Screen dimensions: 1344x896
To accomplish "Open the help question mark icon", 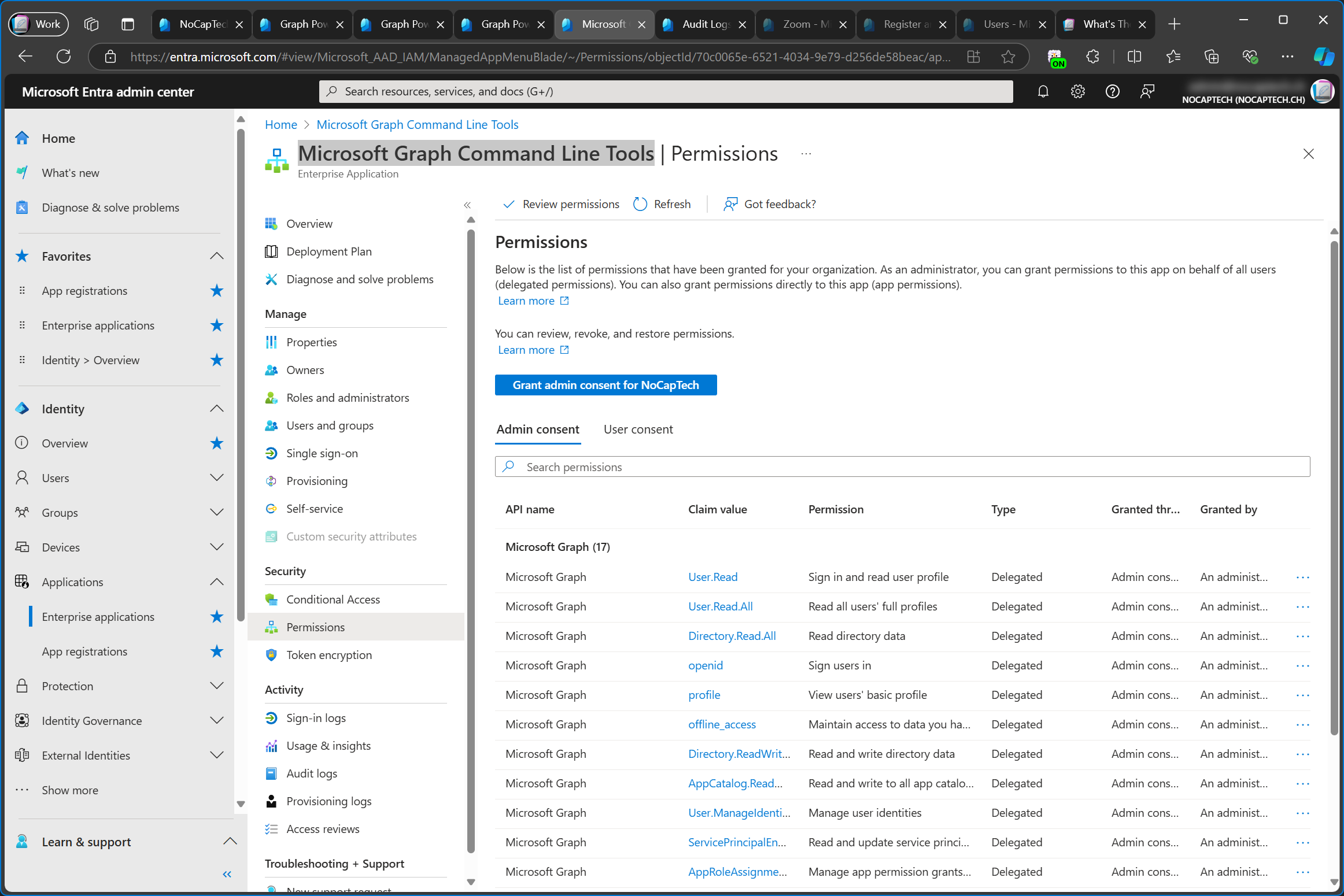I will [x=1112, y=91].
